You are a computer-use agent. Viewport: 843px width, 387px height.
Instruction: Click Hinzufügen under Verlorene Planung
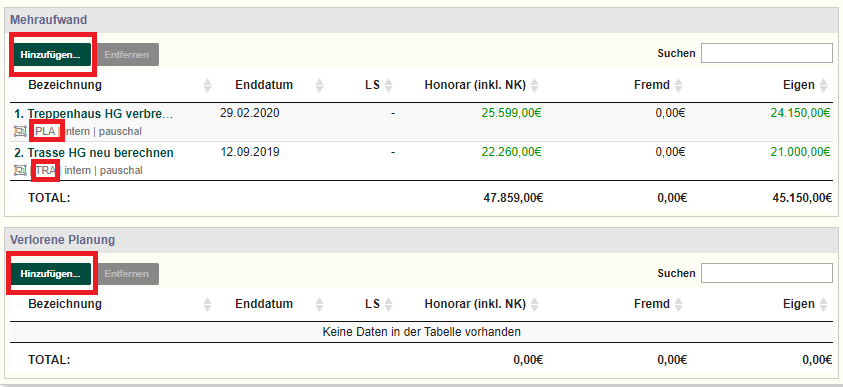(x=51, y=274)
